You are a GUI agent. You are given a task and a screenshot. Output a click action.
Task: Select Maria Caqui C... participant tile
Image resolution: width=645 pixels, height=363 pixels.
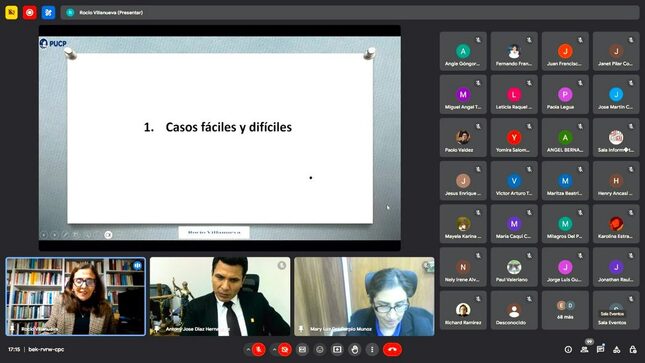(x=514, y=224)
